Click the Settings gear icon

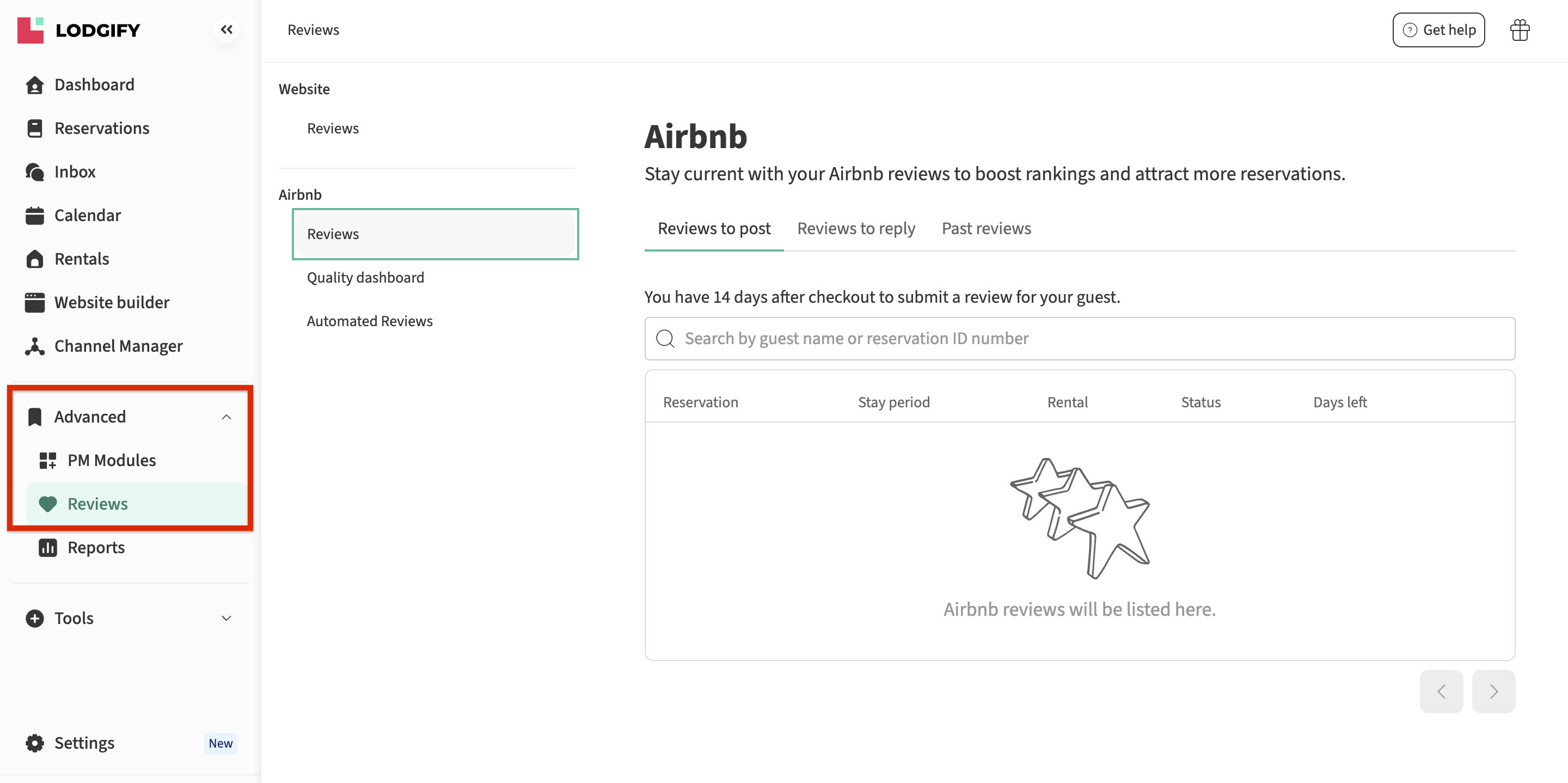click(35, 743)
